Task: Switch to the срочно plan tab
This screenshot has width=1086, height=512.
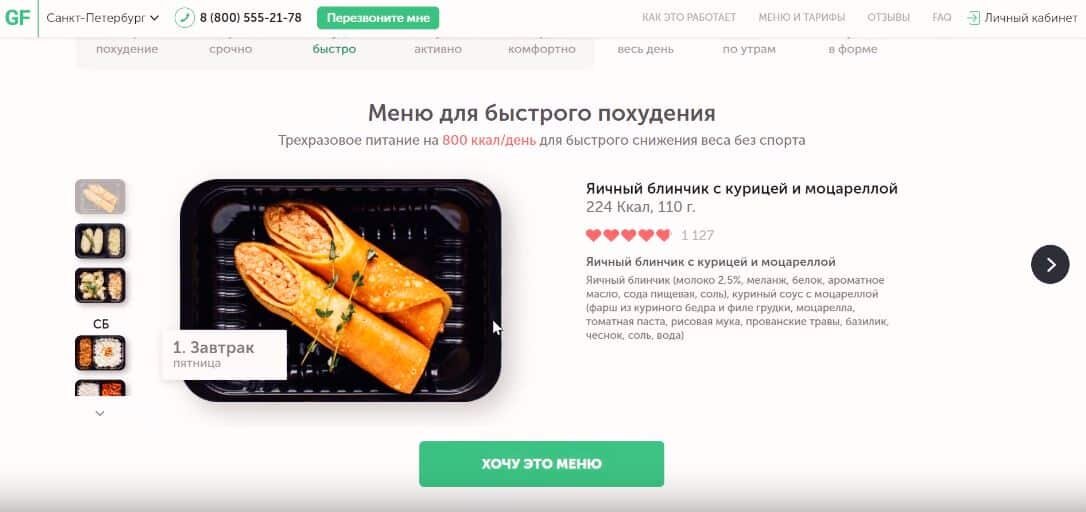Action: pyautogui.click(x=231, y=49)
